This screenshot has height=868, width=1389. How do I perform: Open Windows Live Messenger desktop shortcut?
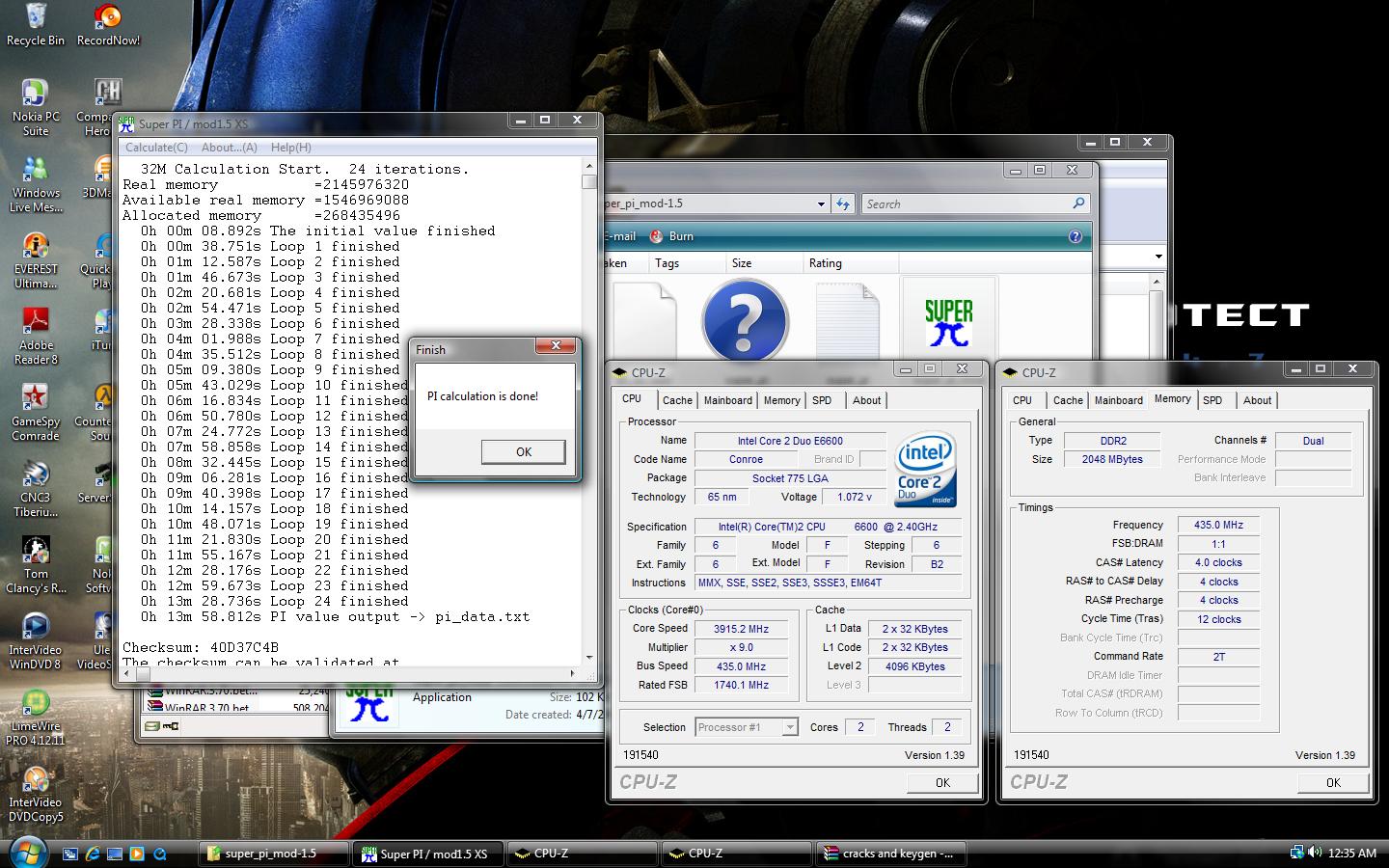(x=36, y=183)
